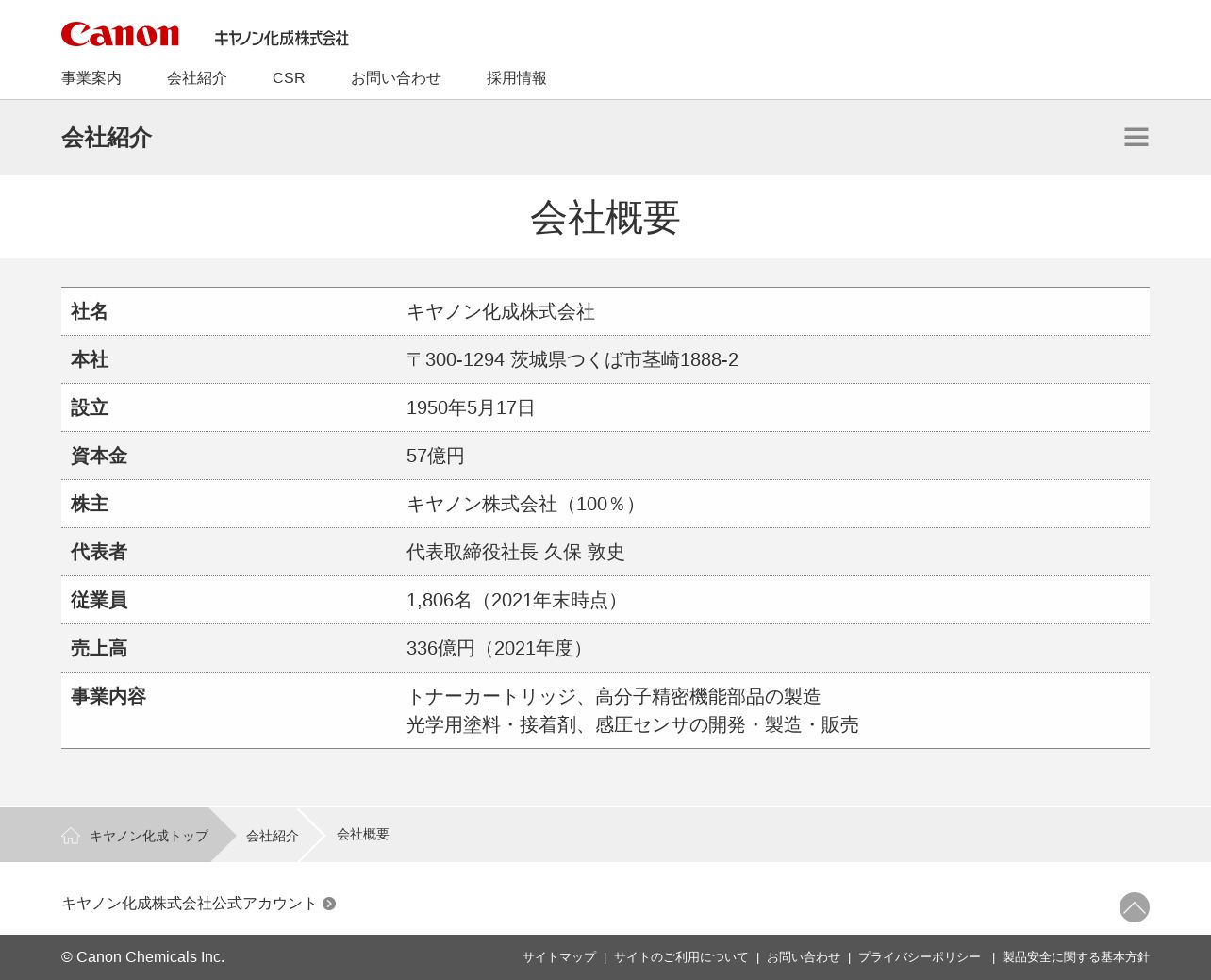Click the 光学用塗料・接着剤 description line
Screen dimensions: 1211x980
pos(633,724)
